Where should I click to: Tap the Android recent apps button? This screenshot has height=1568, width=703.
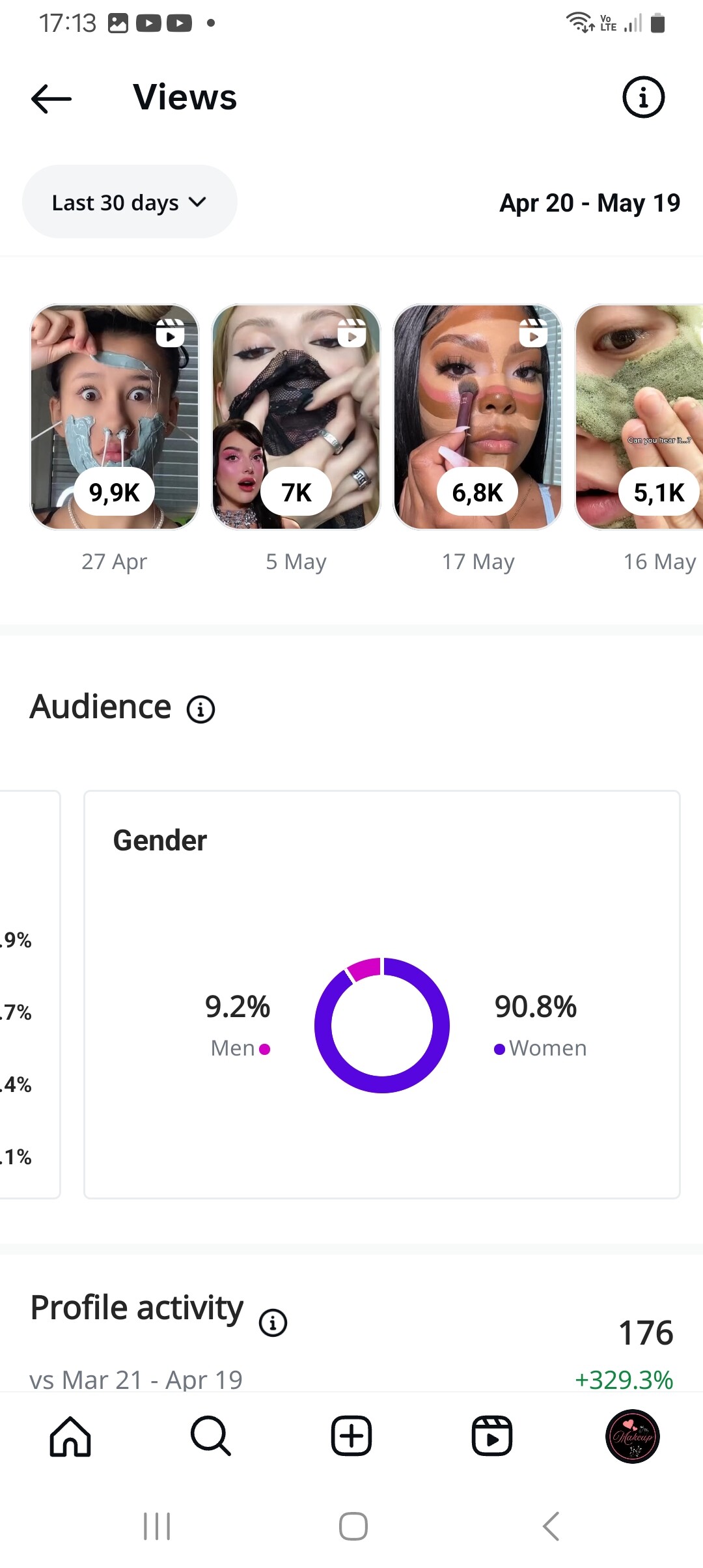tap(157, 1526)
